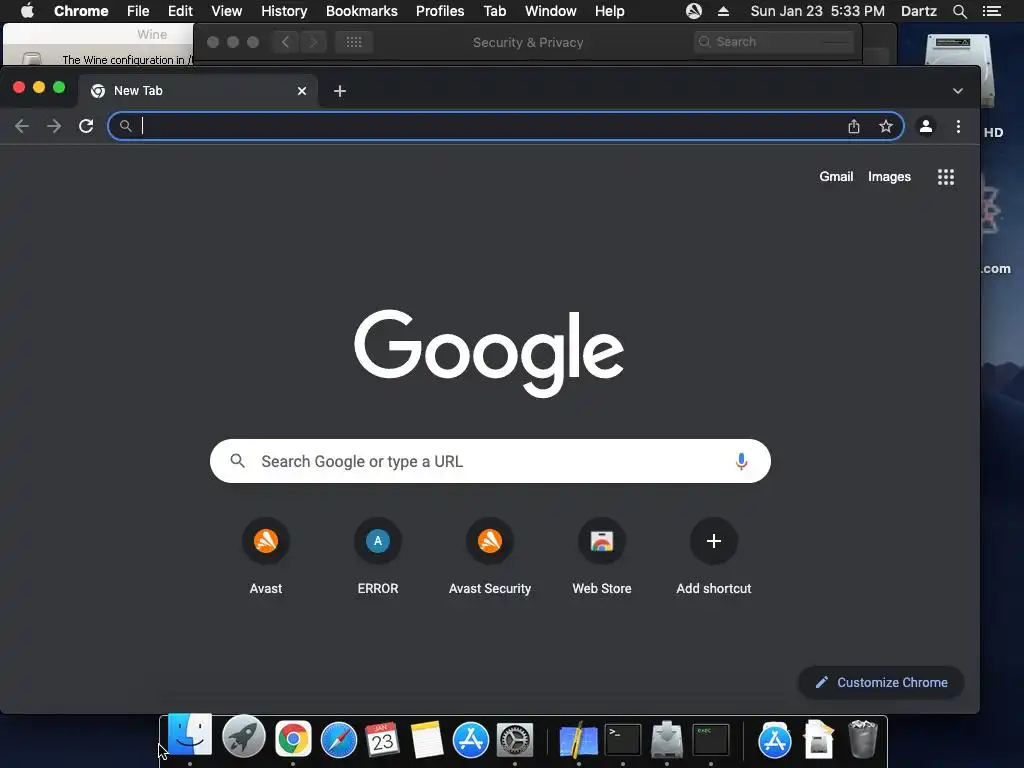The image size is (1024, 768).
Task: Click the Dartz user name in the menu bar
Action: [918, 11]
